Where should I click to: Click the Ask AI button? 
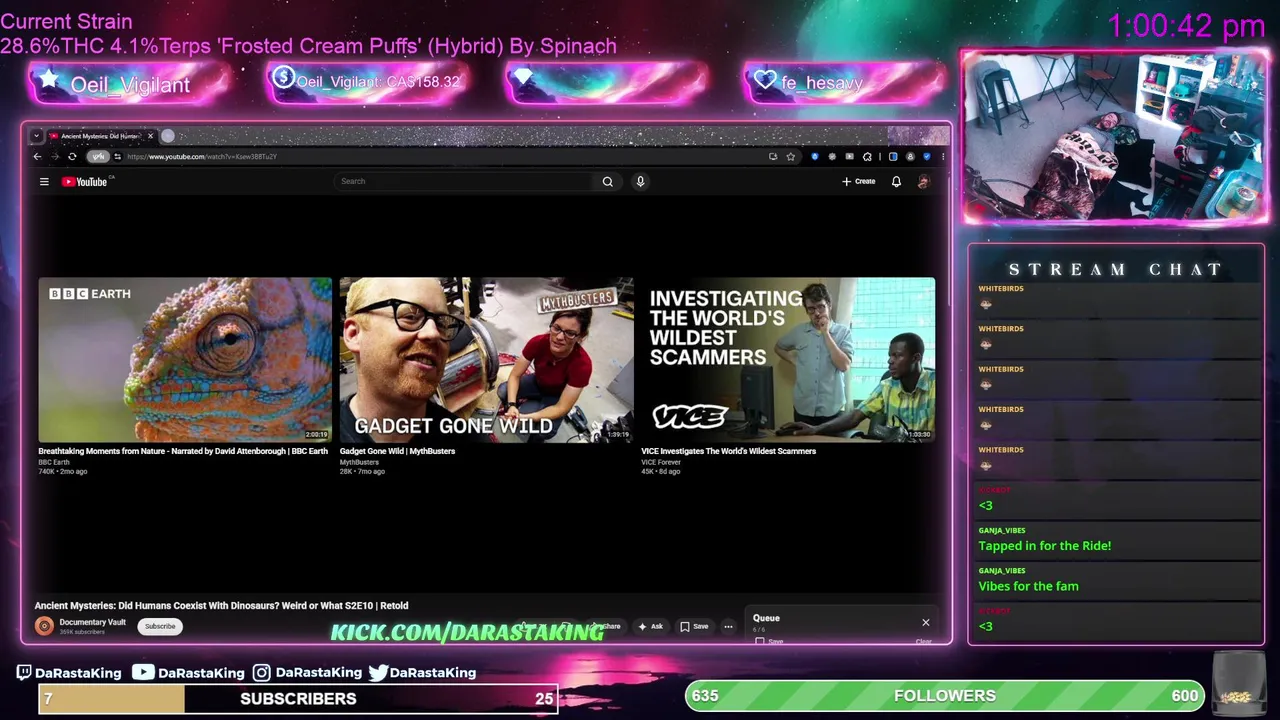tap(650, 626)
